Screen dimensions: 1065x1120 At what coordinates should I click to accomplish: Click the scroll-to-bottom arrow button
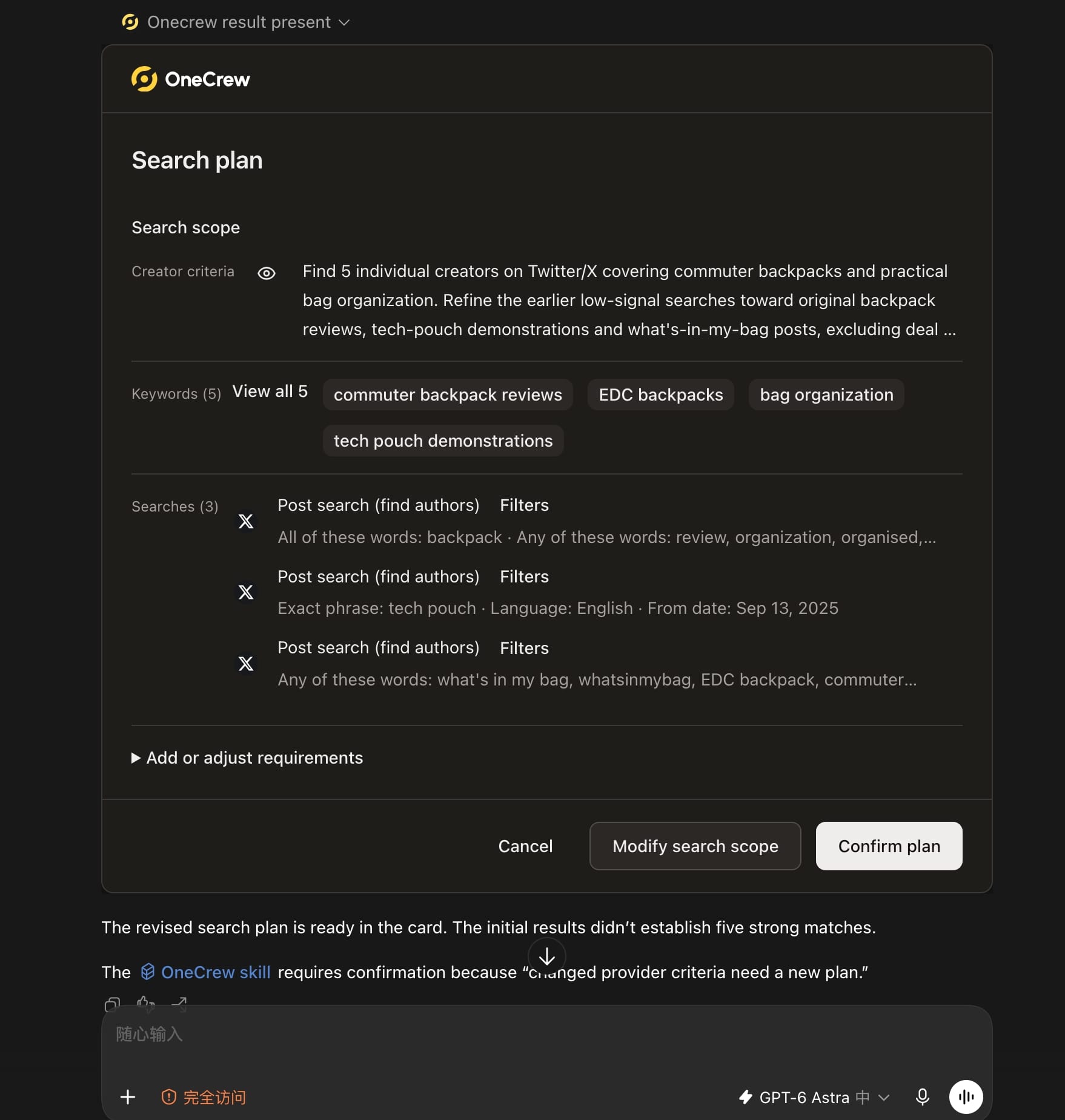[x=547, y=956]
